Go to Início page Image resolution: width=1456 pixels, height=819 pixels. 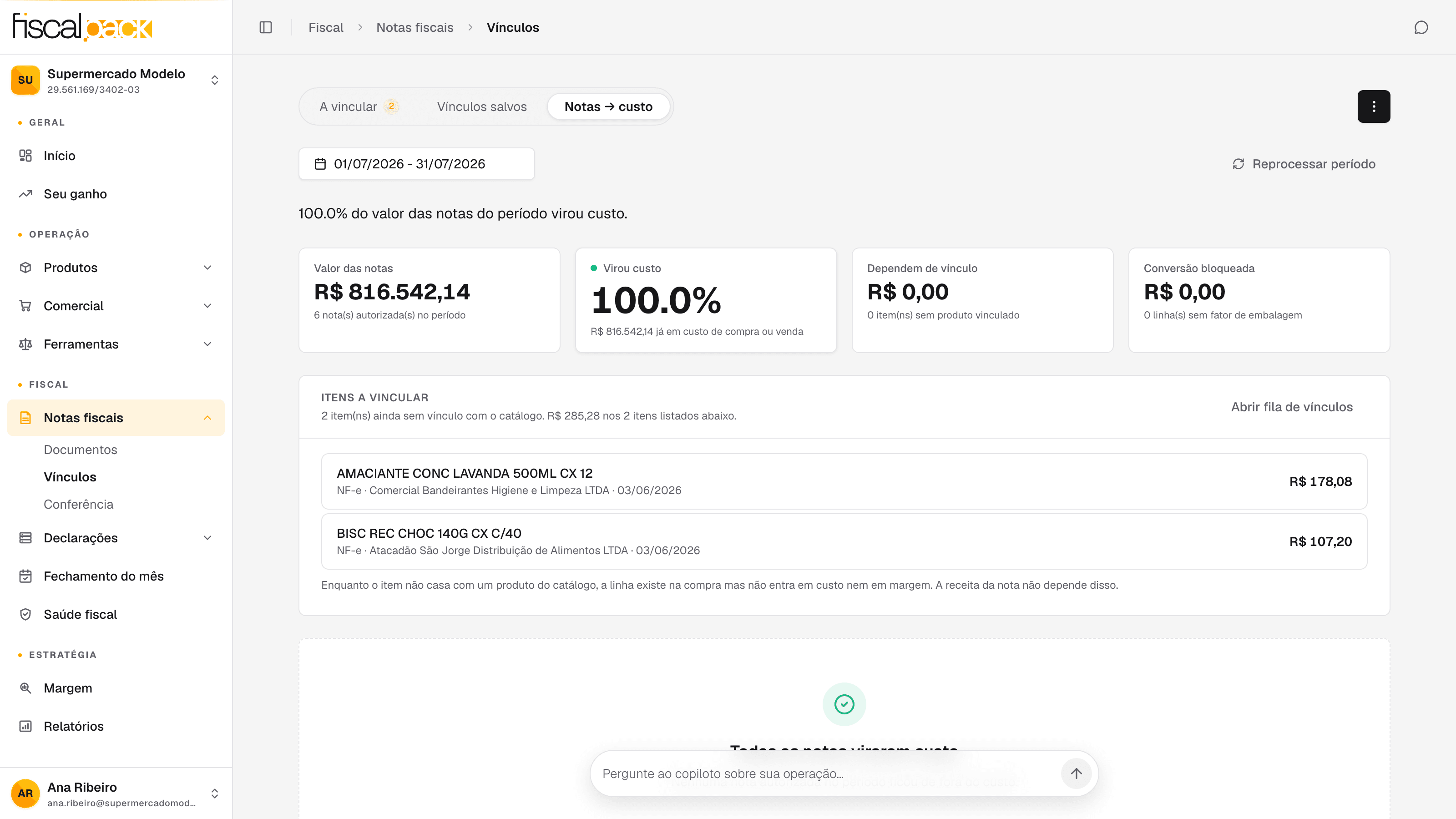tap(116, 156)
